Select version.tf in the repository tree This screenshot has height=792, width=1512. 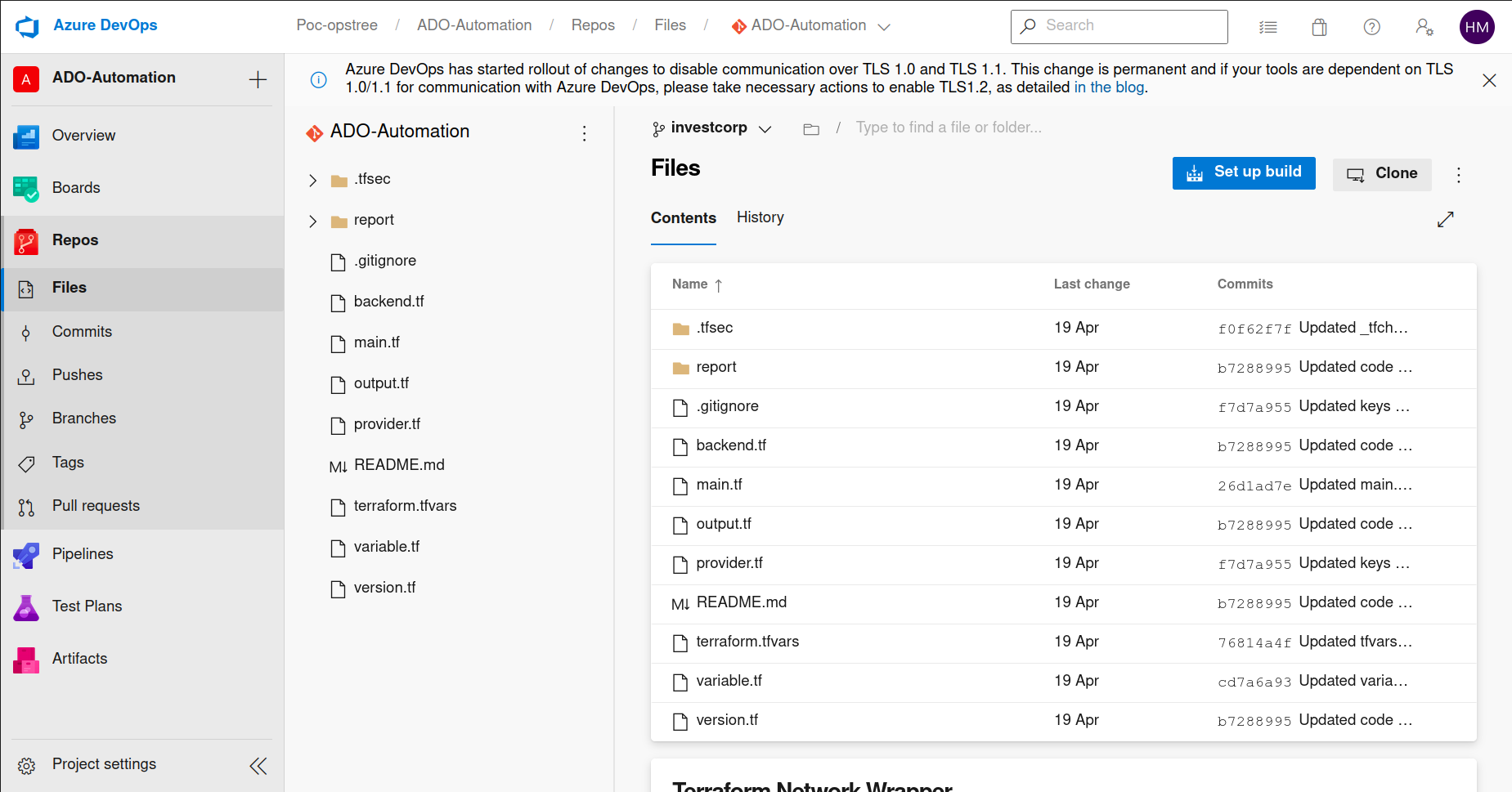click(384, 588)
